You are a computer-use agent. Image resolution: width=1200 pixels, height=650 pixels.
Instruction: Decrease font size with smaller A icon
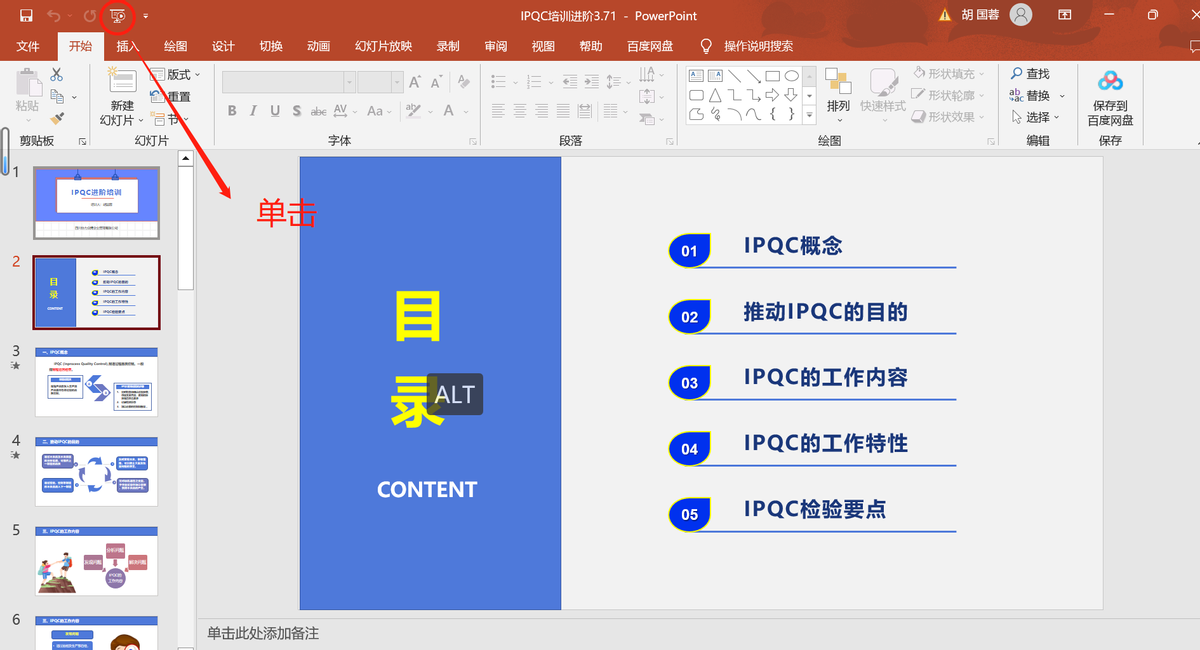436,82
